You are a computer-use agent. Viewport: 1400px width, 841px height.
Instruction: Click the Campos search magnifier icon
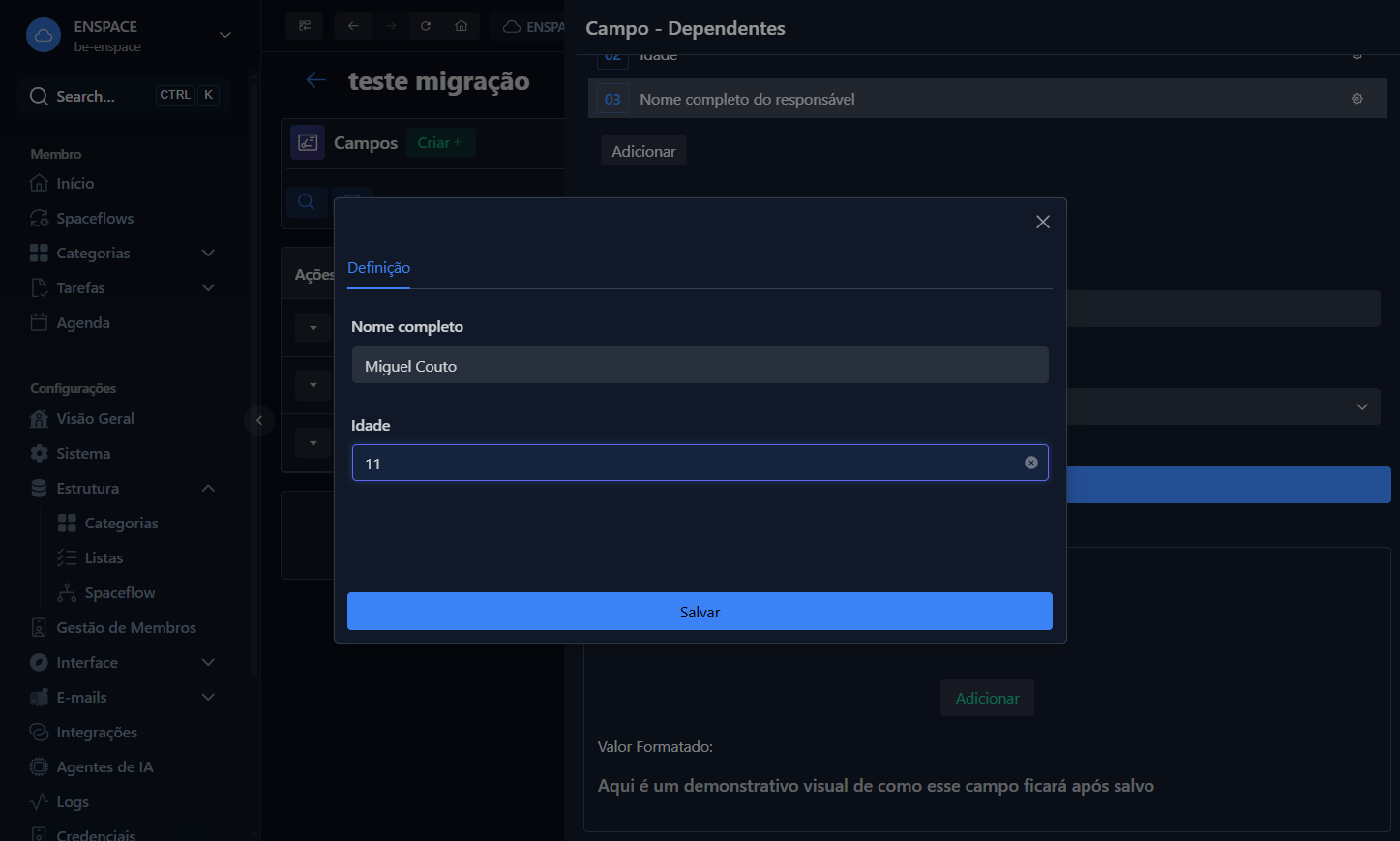[x=306, y=202]
